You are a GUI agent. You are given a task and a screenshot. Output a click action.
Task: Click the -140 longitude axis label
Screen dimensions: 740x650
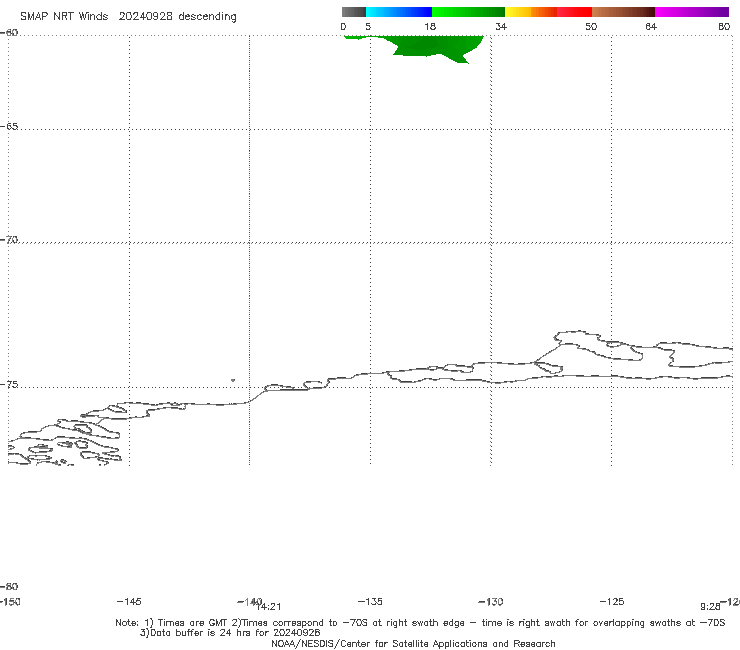click(249, 602)
